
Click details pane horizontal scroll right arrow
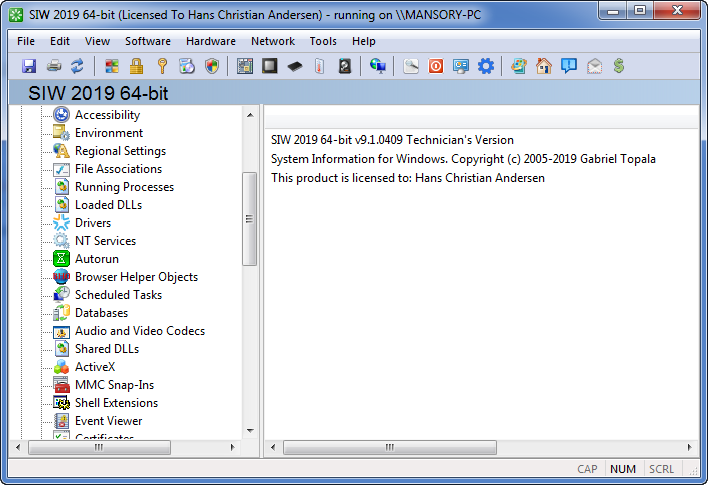click(689, 448)
